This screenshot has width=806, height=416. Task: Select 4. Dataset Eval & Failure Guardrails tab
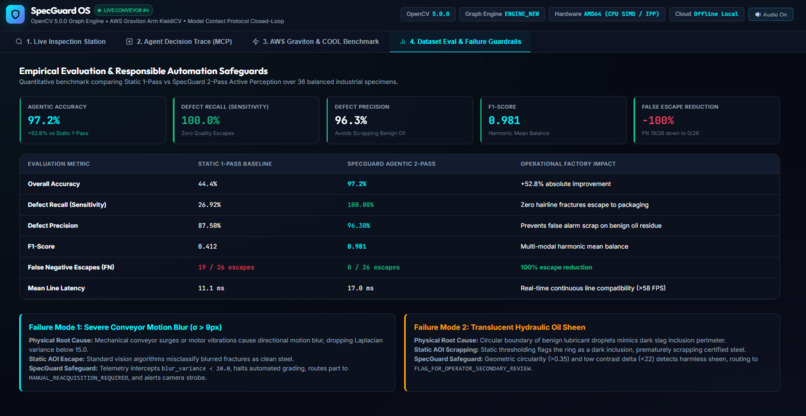pyautogui.click(x=460, y=42)
